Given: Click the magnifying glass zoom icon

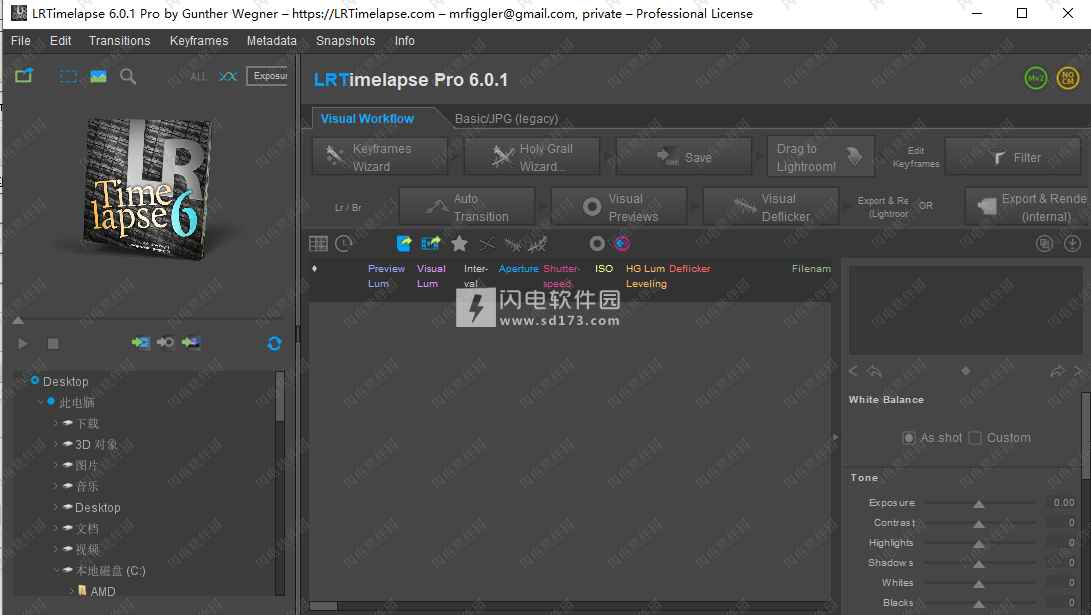Looking at the screenshot, I should tap(128, 77).
